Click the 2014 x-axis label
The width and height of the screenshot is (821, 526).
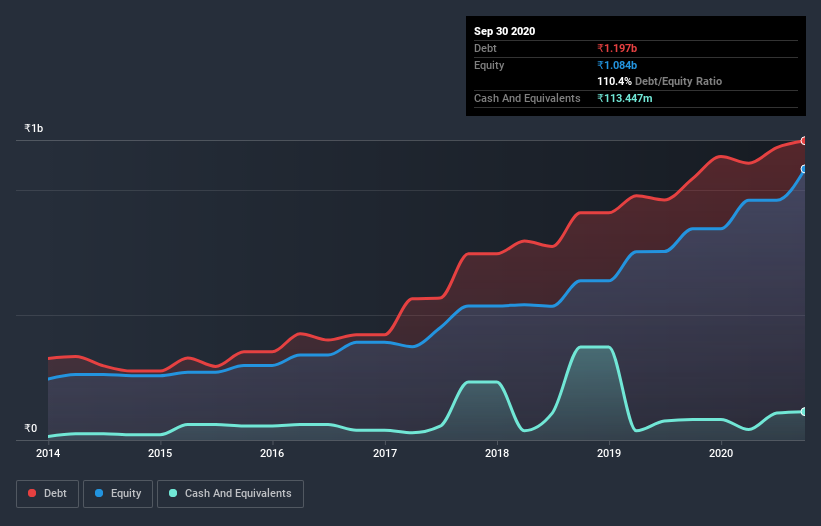tap(48, 453)
